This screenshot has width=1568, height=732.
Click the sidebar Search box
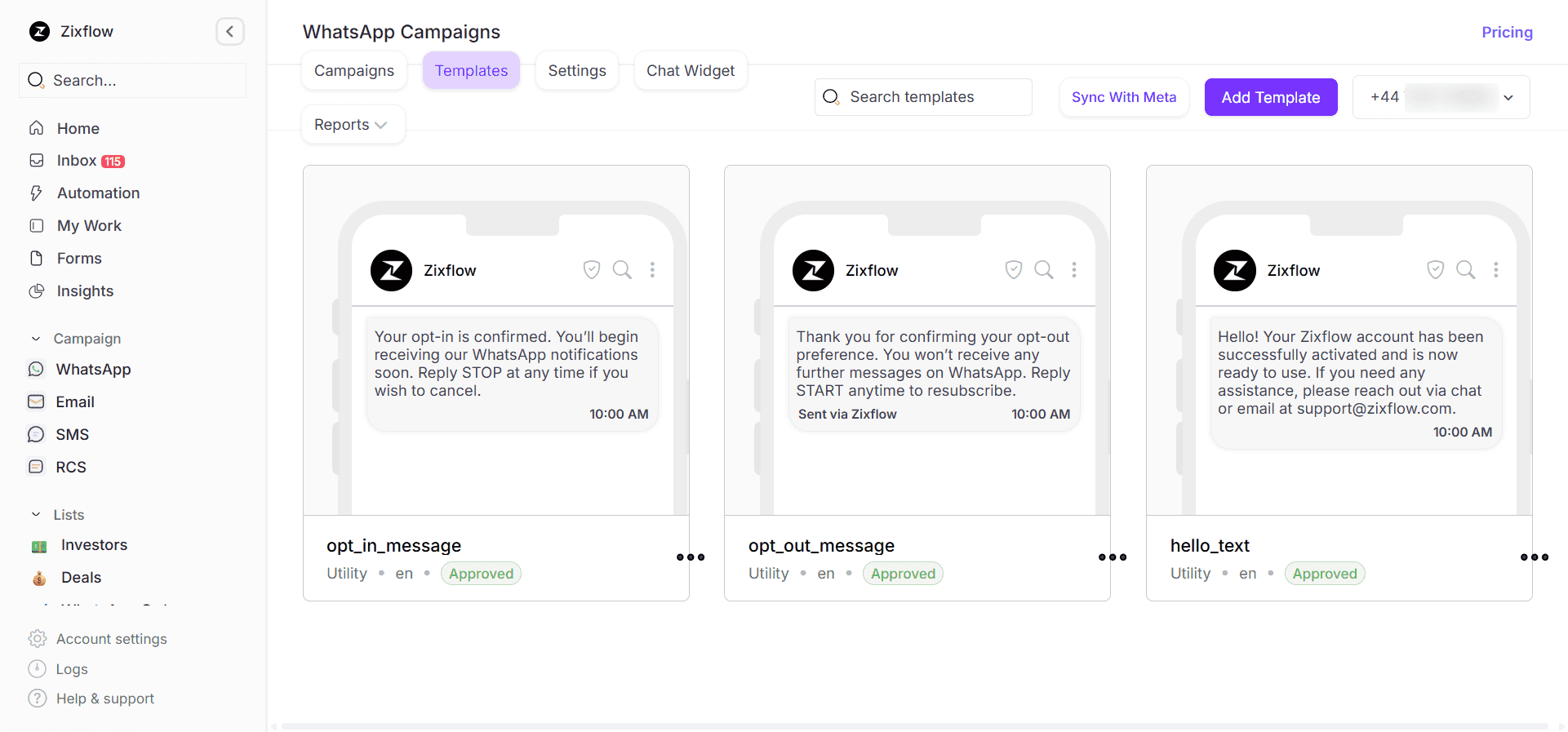(x=133, y=81)
